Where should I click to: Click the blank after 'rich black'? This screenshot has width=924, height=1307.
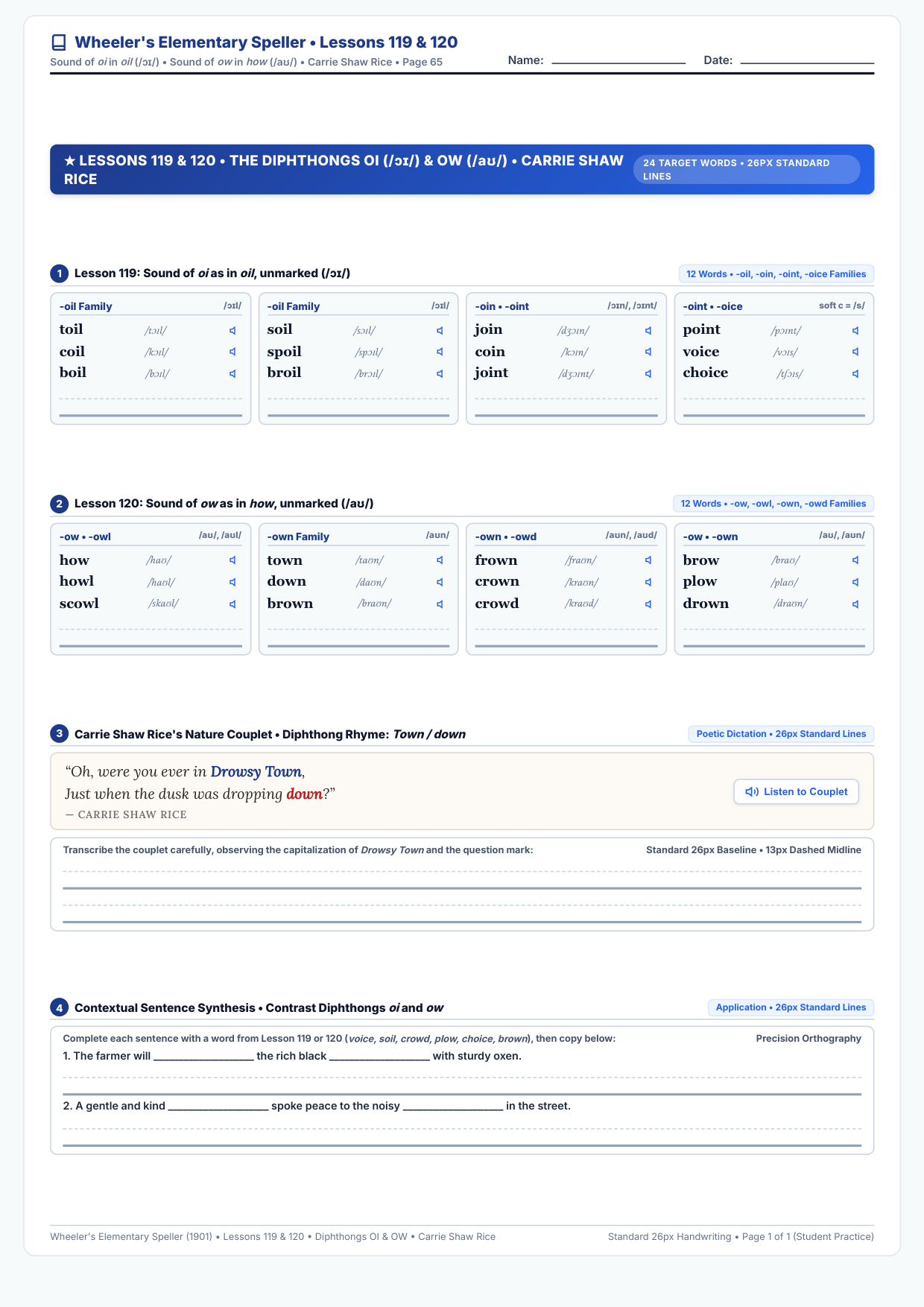(x=379, y=1057)
